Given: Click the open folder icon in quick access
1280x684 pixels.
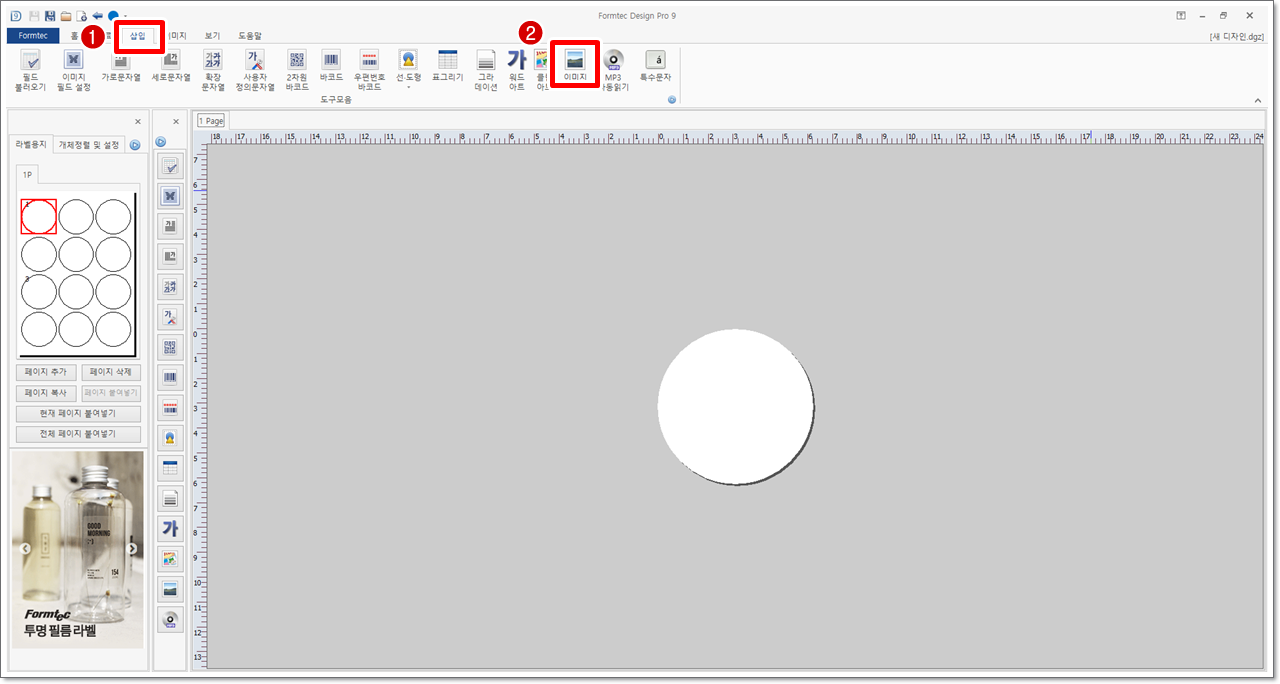Looking at the screenshot, I should [66, 16].
